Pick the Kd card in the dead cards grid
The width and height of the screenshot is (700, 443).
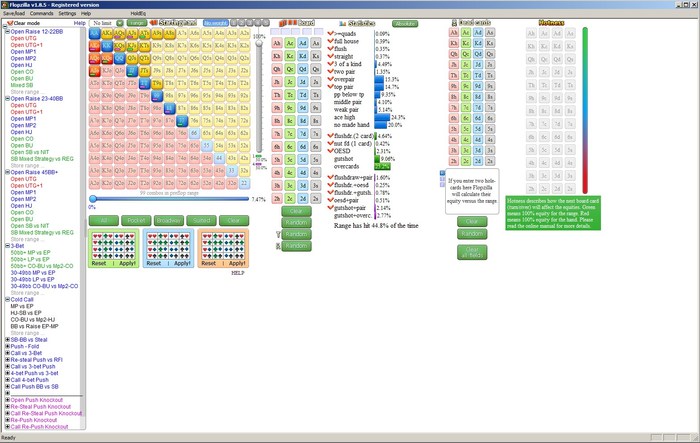click(x=478, y=43)
